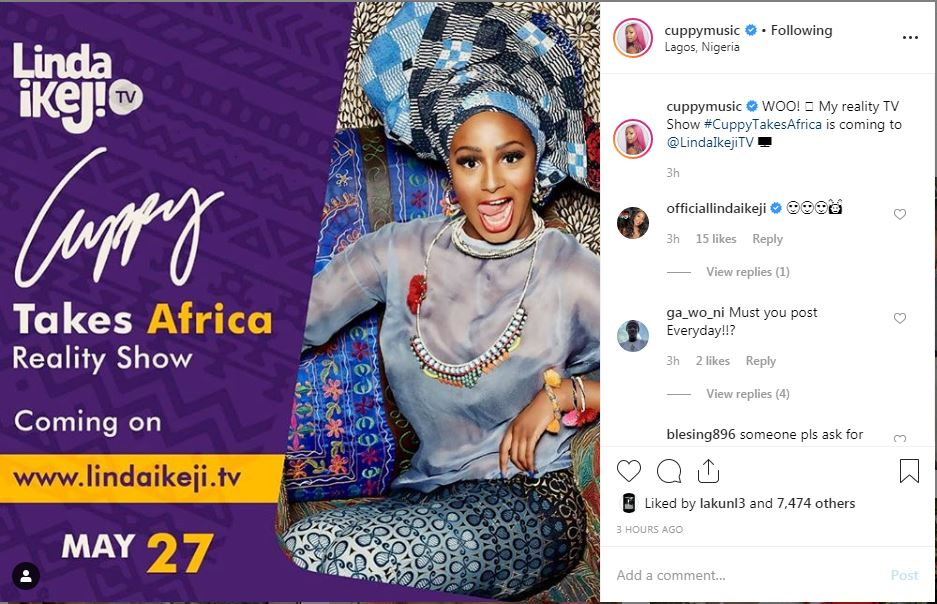Open the comment bubble icon
Screen dimensions: 937x604
point(669,471)
